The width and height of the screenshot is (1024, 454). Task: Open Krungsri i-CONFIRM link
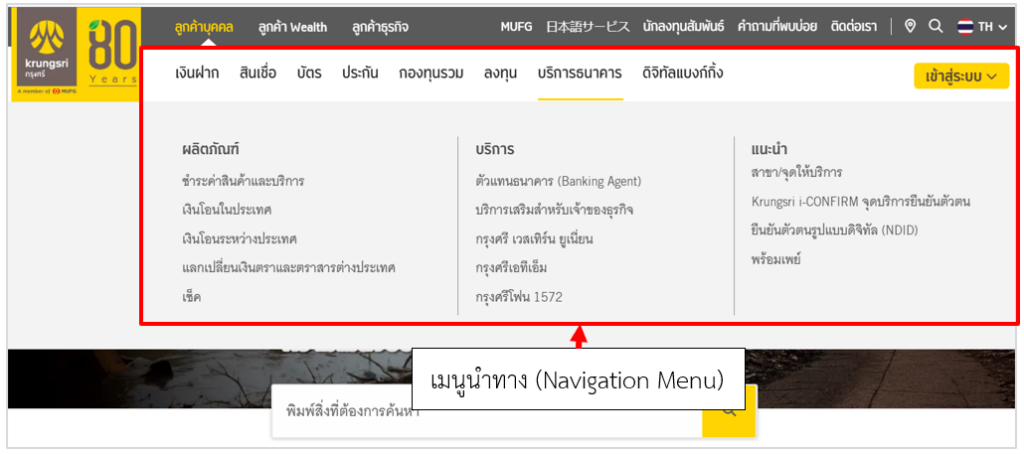coord(860,201)
